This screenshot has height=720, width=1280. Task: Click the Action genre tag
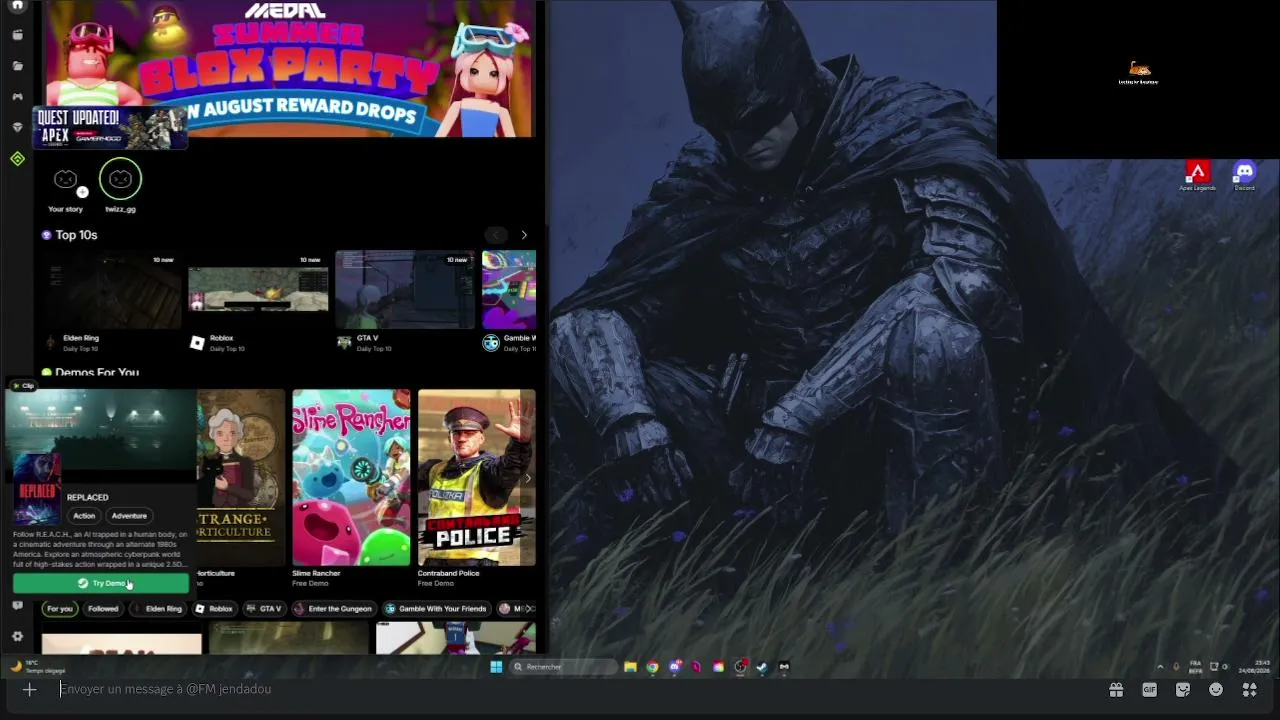(84, 516)
